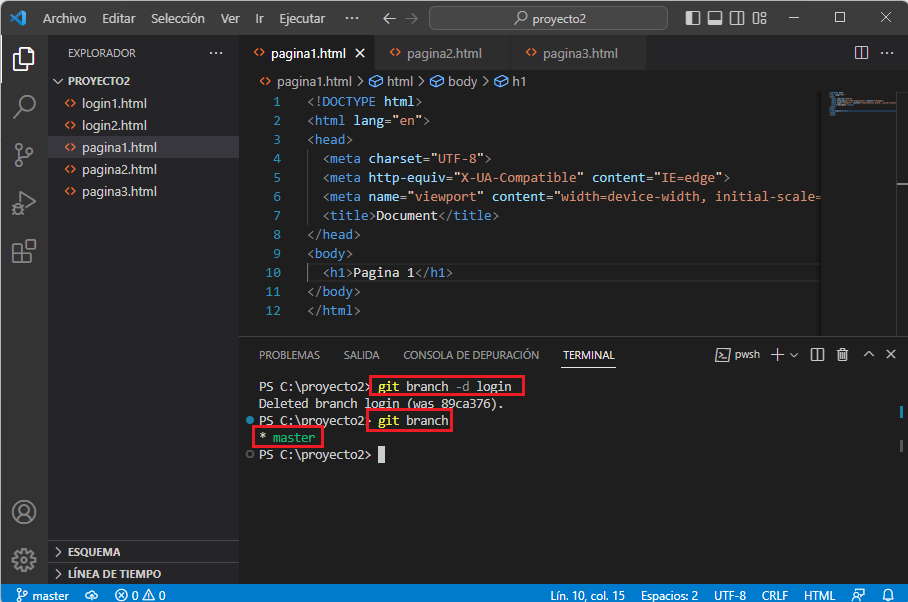The width and height of the screenshot is (908, 602).
Task: Create a new terminal with plus icon
Action: pos(777,355)
